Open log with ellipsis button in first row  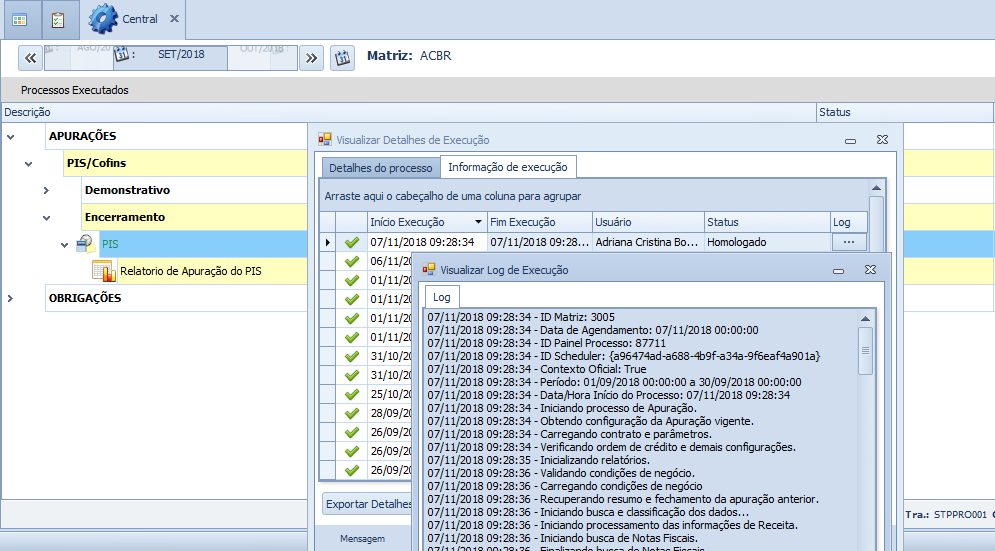[x=848, y=242]
